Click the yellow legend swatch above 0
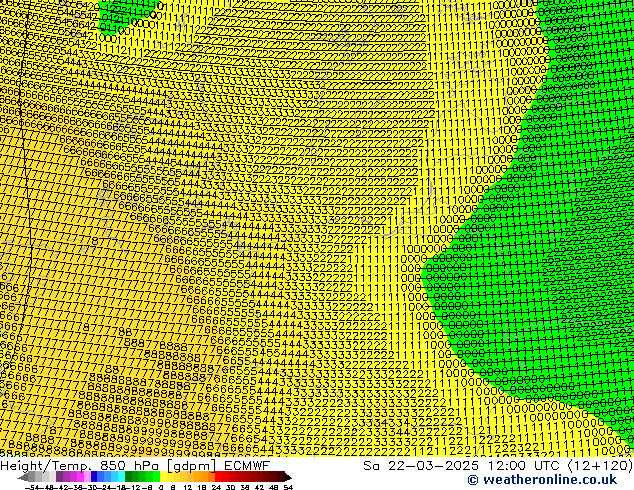This screenshot has width=634, height=490. (163, 476)
